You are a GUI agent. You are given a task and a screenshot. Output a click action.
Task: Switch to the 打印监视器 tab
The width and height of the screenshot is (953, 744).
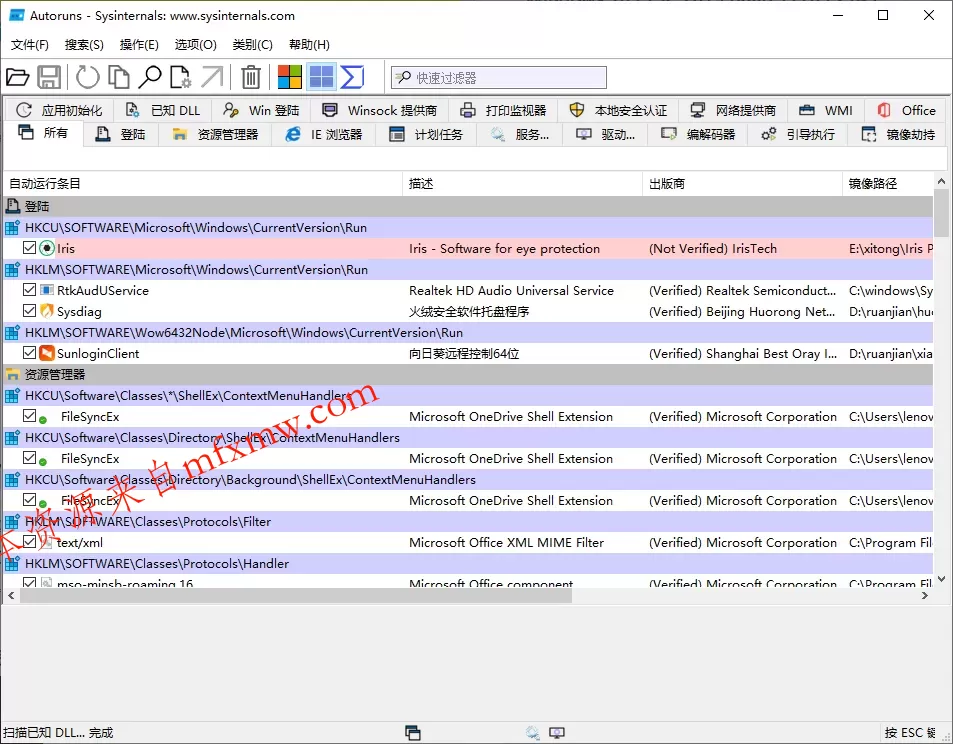504,110
